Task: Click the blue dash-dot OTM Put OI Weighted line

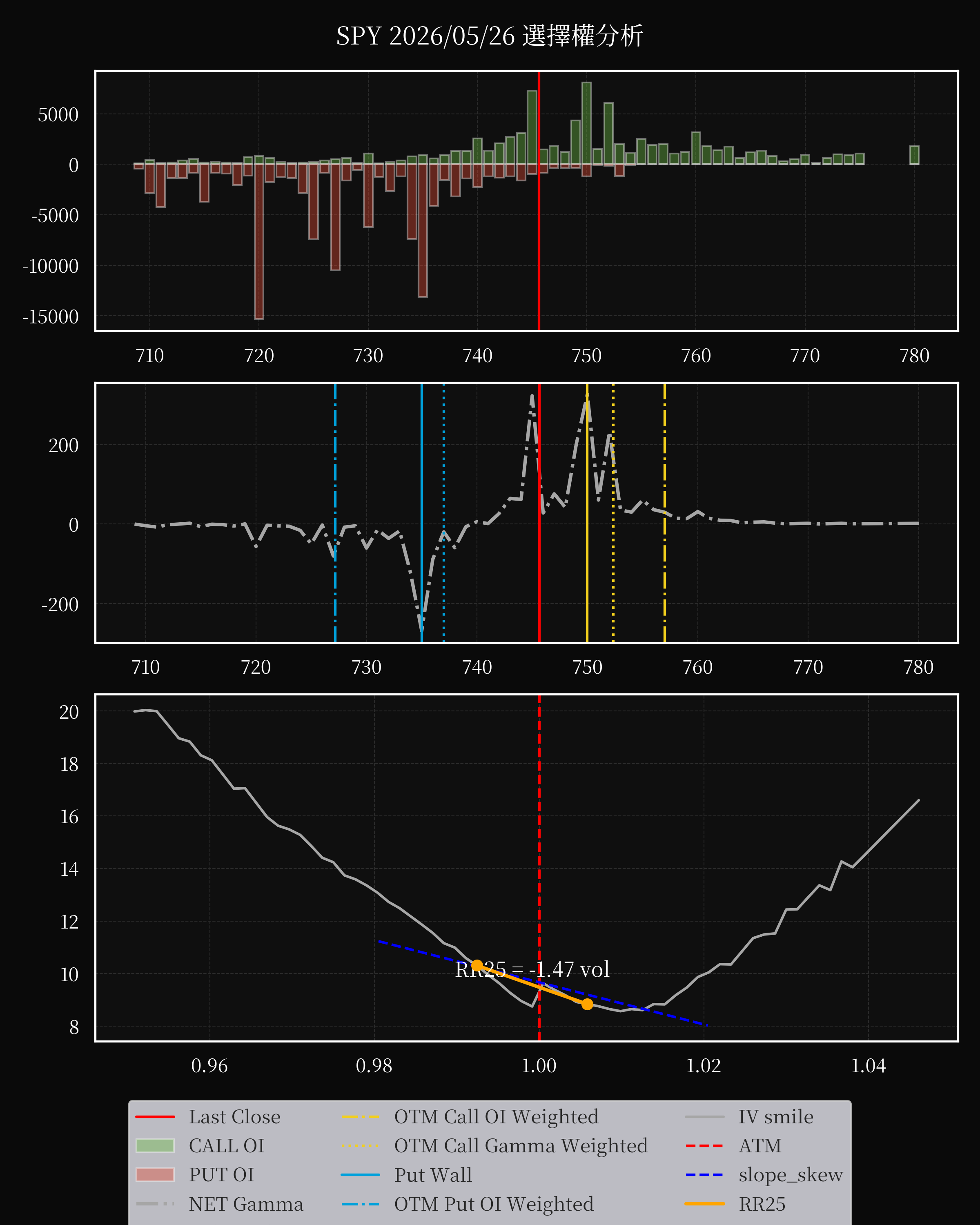Action: 335,512
